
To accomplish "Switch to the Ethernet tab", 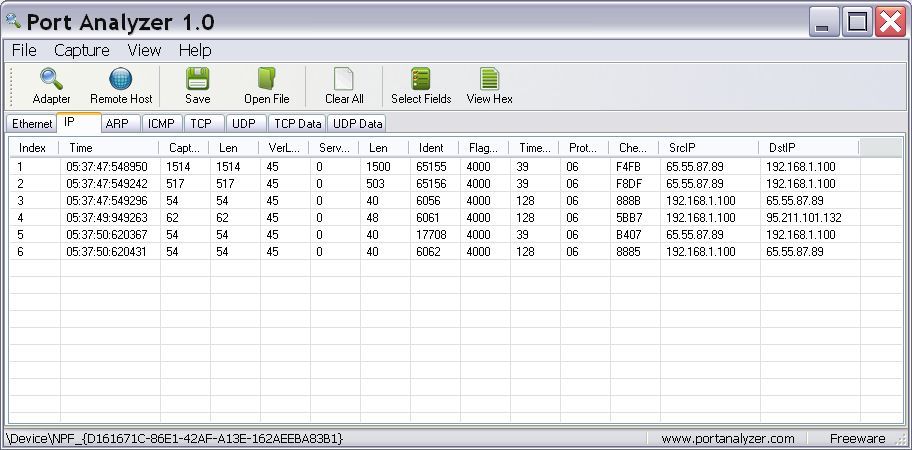I will pyautogui.click(x=31, y=124).
